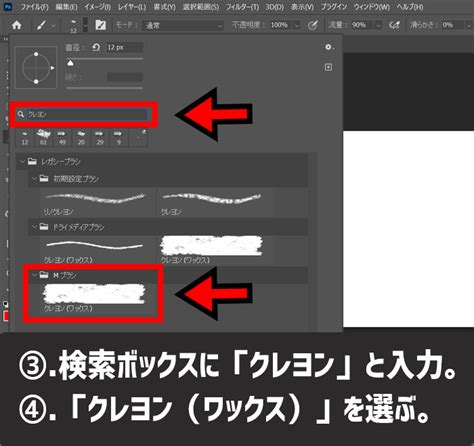Collapse the 初期設定ブラシ group chevron
Screen dimensions: 474x446
pos(34,179)
